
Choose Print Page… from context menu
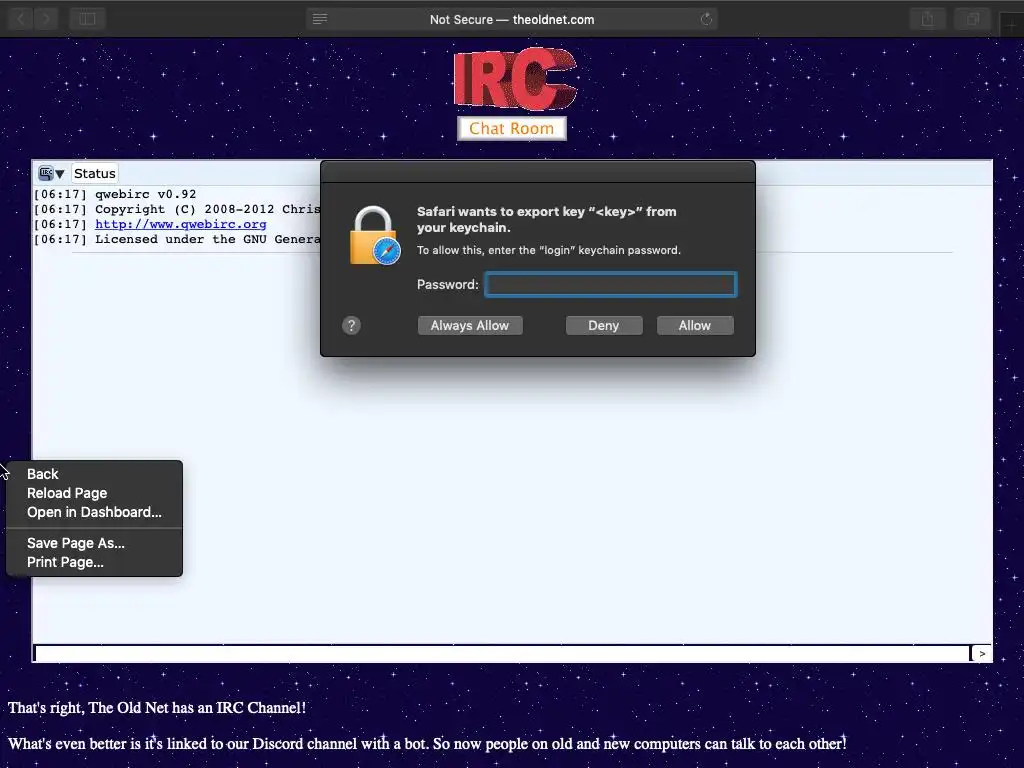[x=94, y=562]
